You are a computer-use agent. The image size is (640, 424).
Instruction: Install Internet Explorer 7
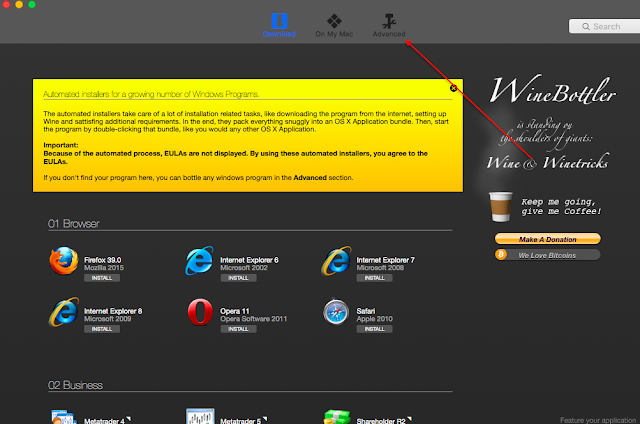(x=375, y=278)
